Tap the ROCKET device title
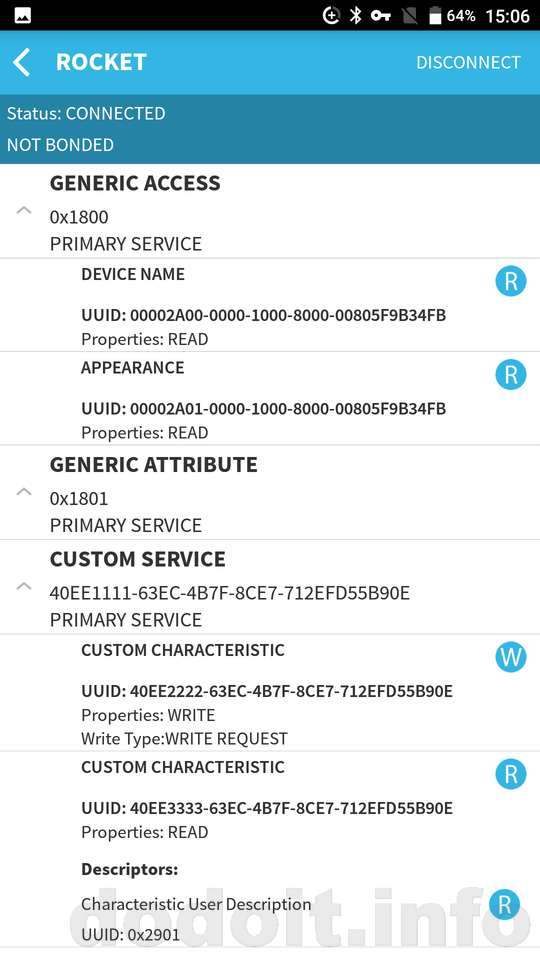Image resolution: width=540 pixels, height=960 pixels. pos(101,62)
